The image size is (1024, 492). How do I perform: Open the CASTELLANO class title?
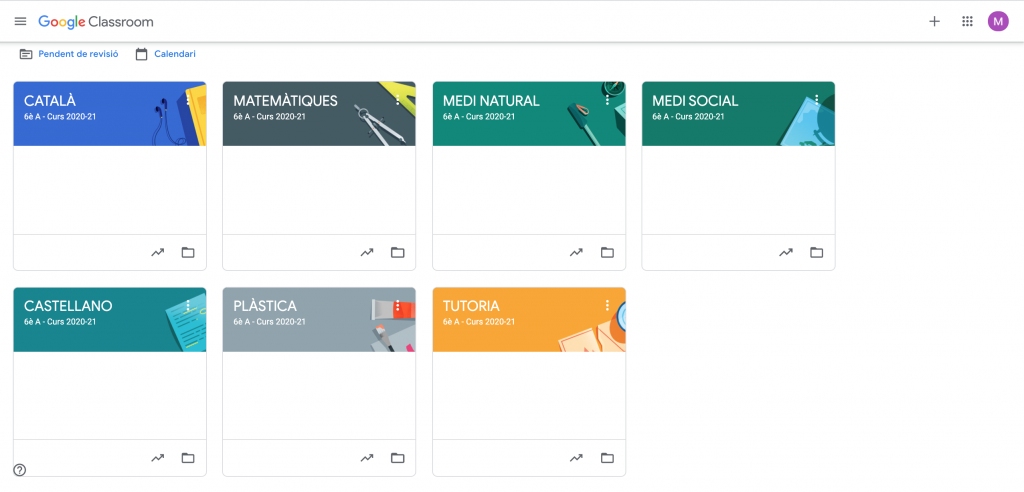[68, 306]
